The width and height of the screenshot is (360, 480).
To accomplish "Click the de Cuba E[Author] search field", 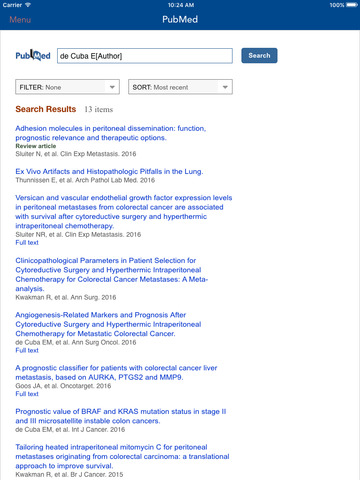I will pyautogui.click(x=145, y=56).
